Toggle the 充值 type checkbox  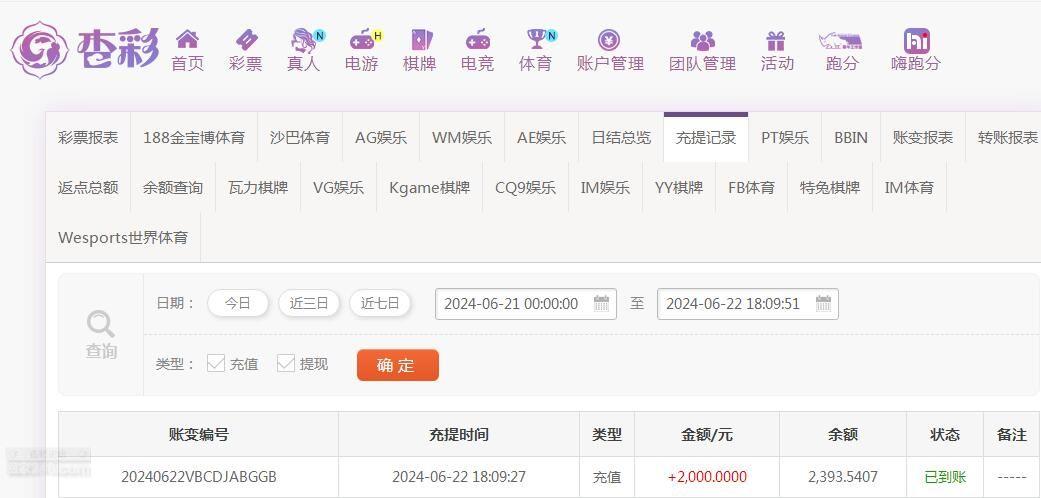click(216, 363)
